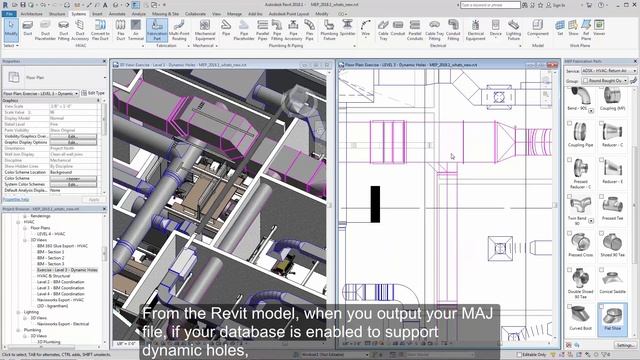This screenshot has width=640, height=360.
Task: Select the Mechanical Equipment tool
Action: pyautogui.click(x=205, y=30)
